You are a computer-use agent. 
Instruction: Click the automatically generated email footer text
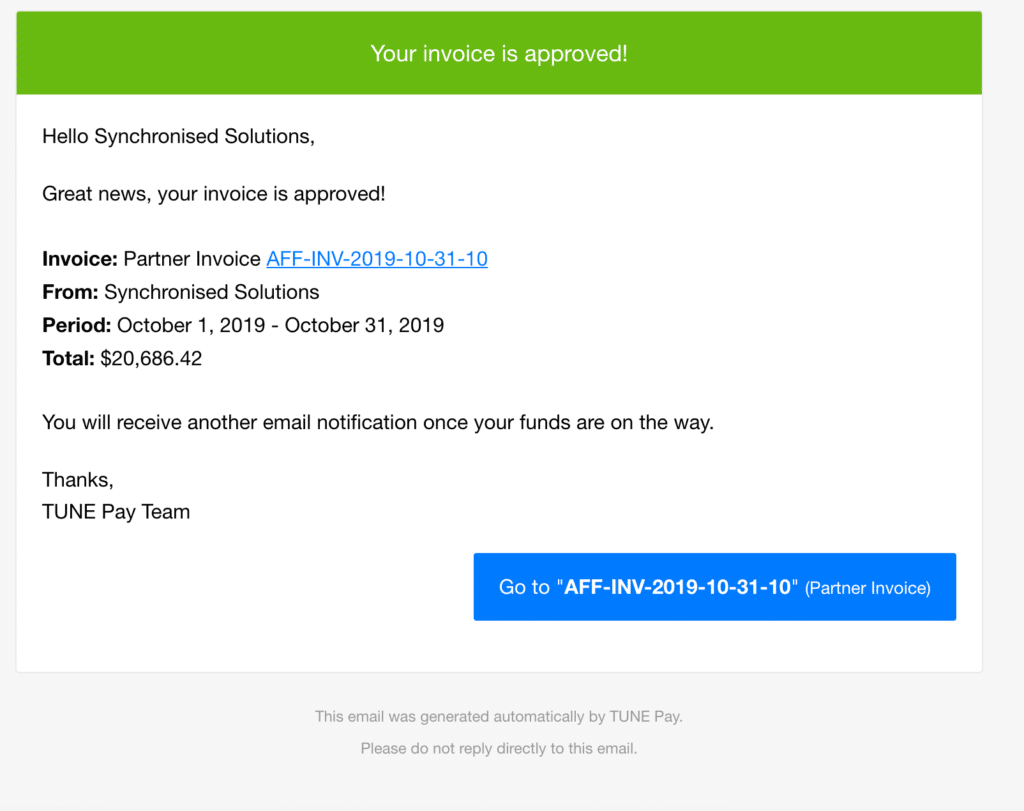click(498, 716)
